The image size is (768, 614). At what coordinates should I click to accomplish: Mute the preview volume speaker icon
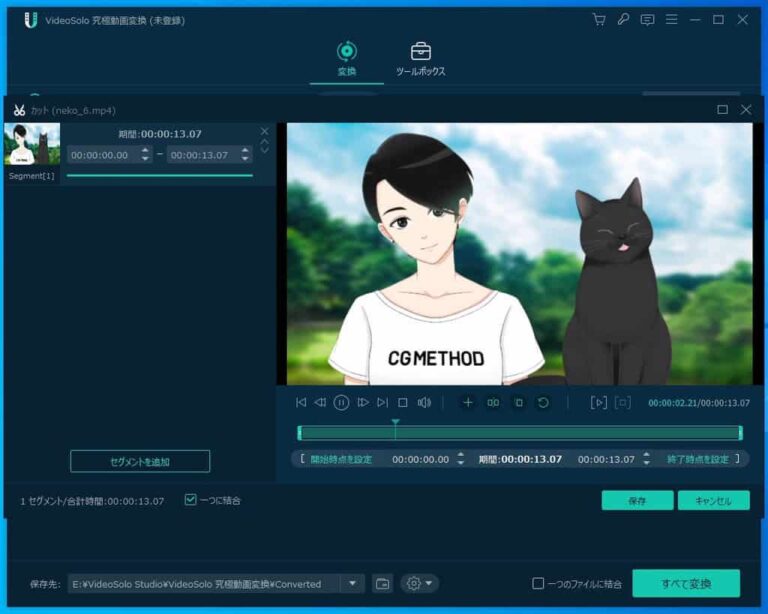(424, 403)
